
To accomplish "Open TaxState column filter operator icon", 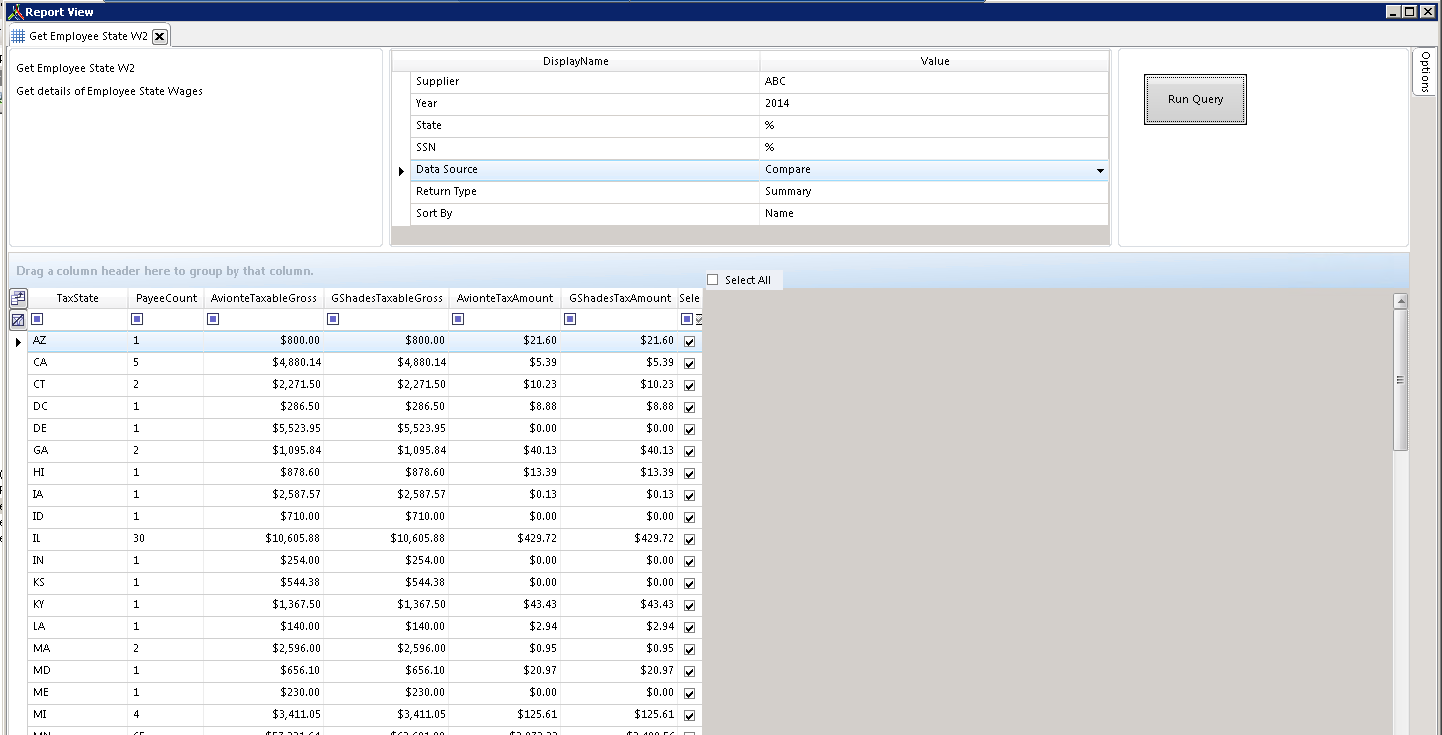I will click(x=37, y=320).
